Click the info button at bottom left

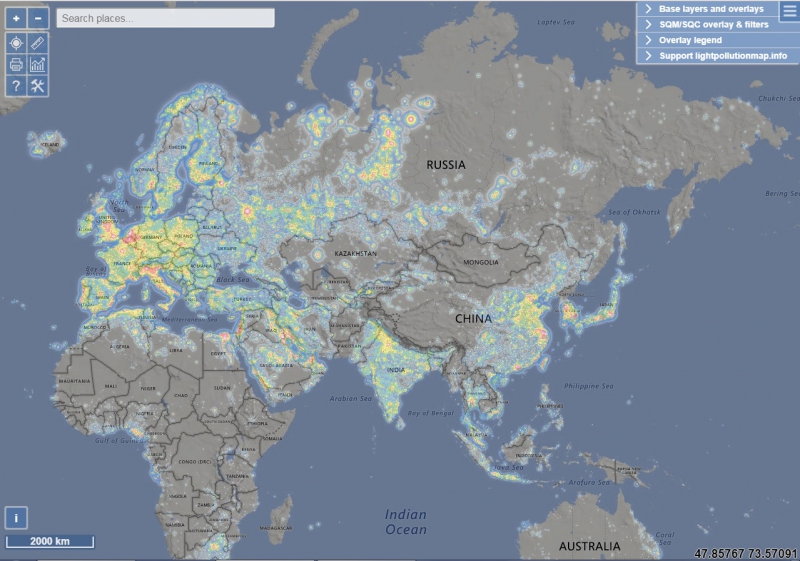16,518
